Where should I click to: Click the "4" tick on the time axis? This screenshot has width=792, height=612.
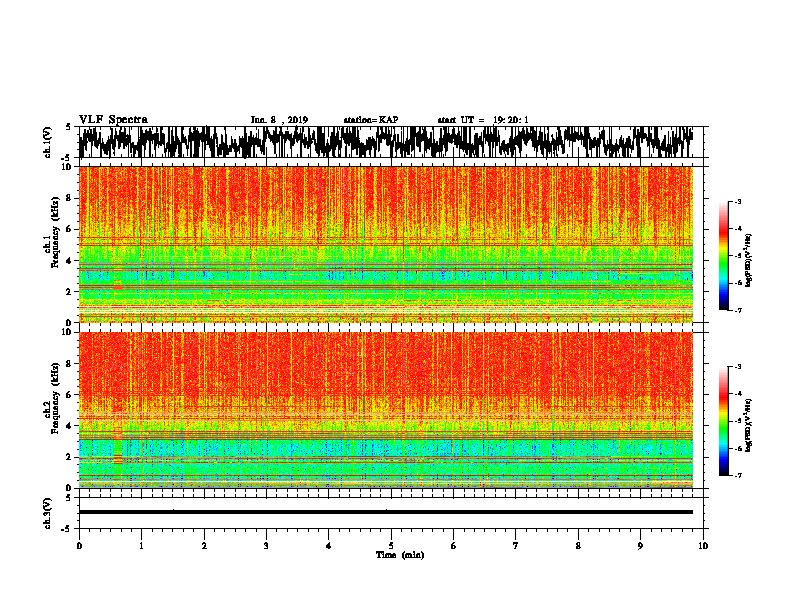[329, 546]
